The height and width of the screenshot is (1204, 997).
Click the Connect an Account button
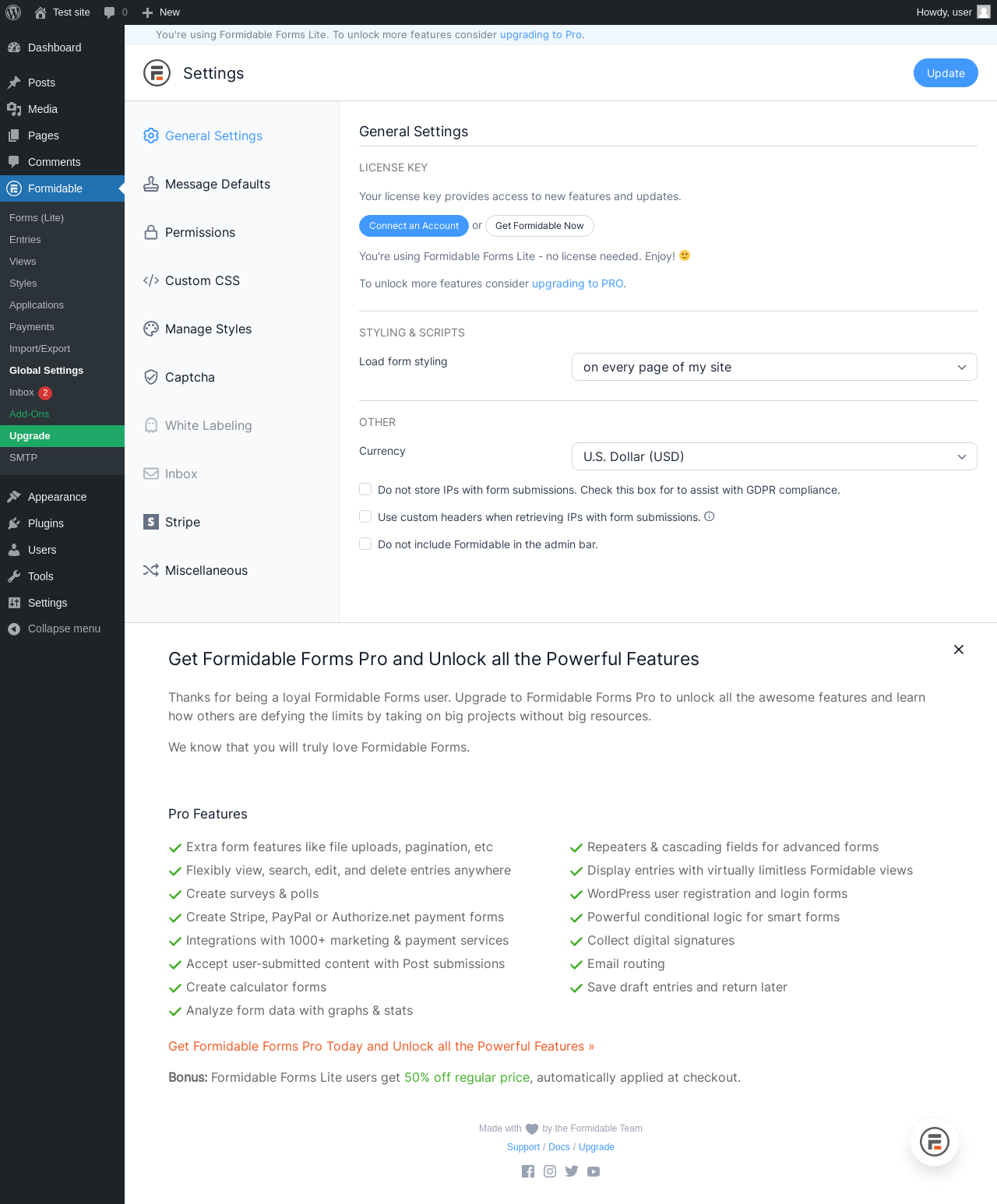pyautogui.click(x=414, y=226)
